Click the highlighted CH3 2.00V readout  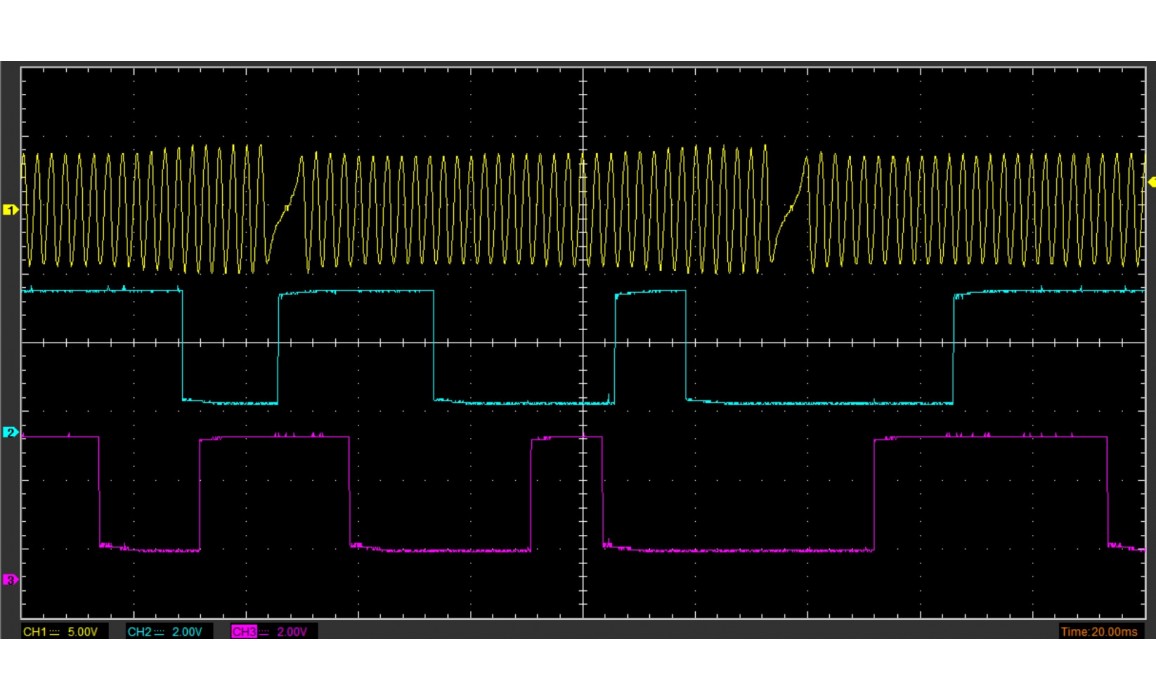[274, 632]
